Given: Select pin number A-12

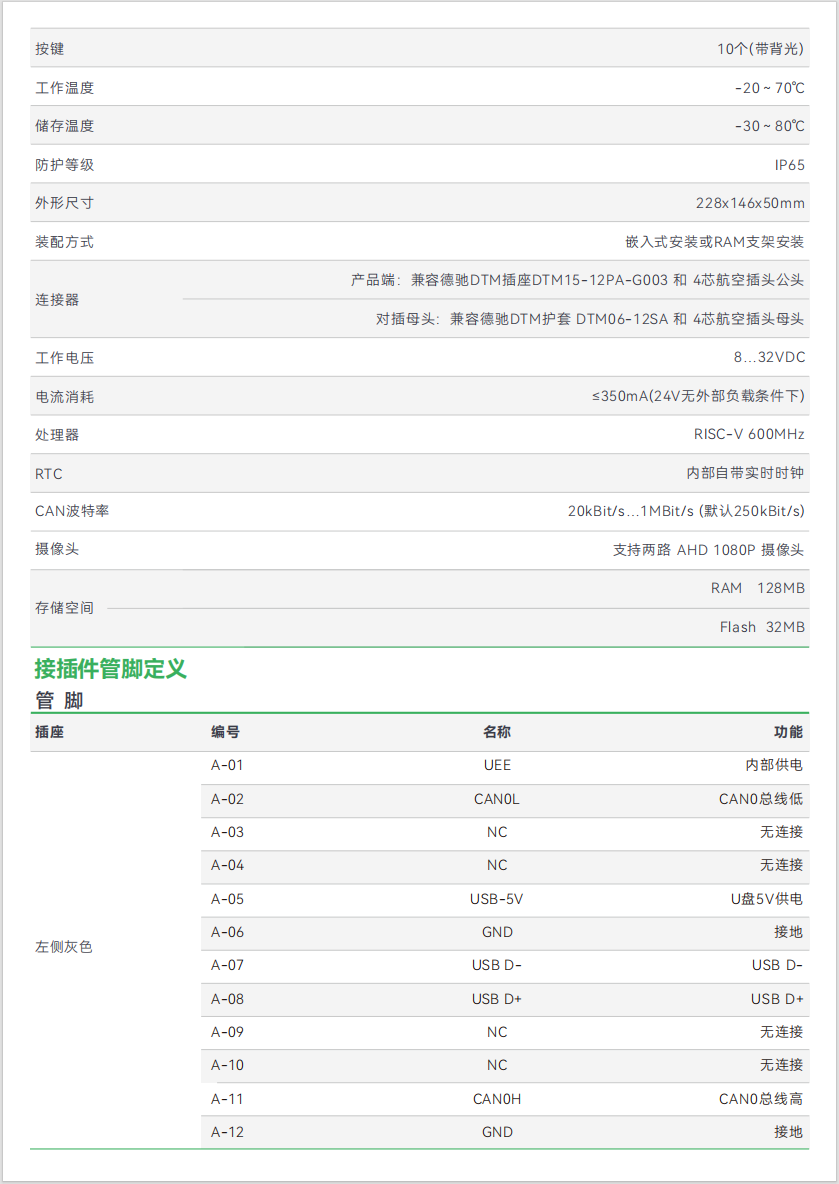Looking at the screenshot, I should click(x=227, y=1132).
